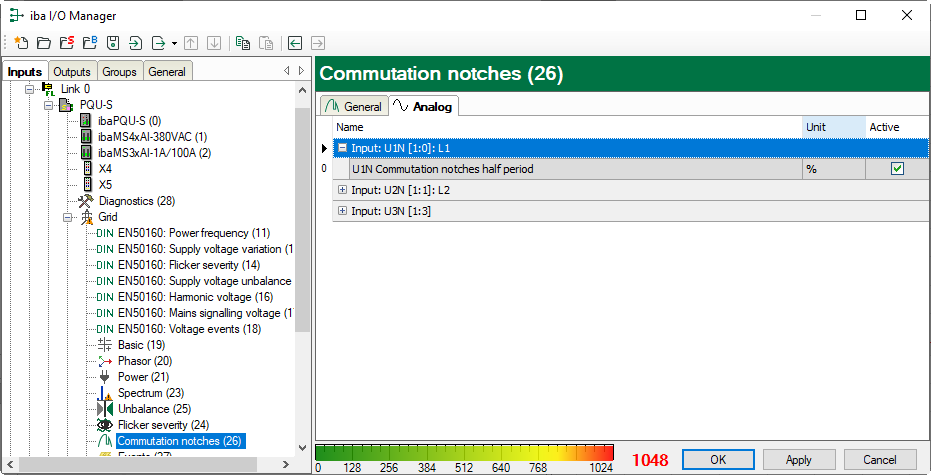931x475 pixels.
Task: Collapse the Input: U1N [1:0]: L1 group
Action: (342, 148)
